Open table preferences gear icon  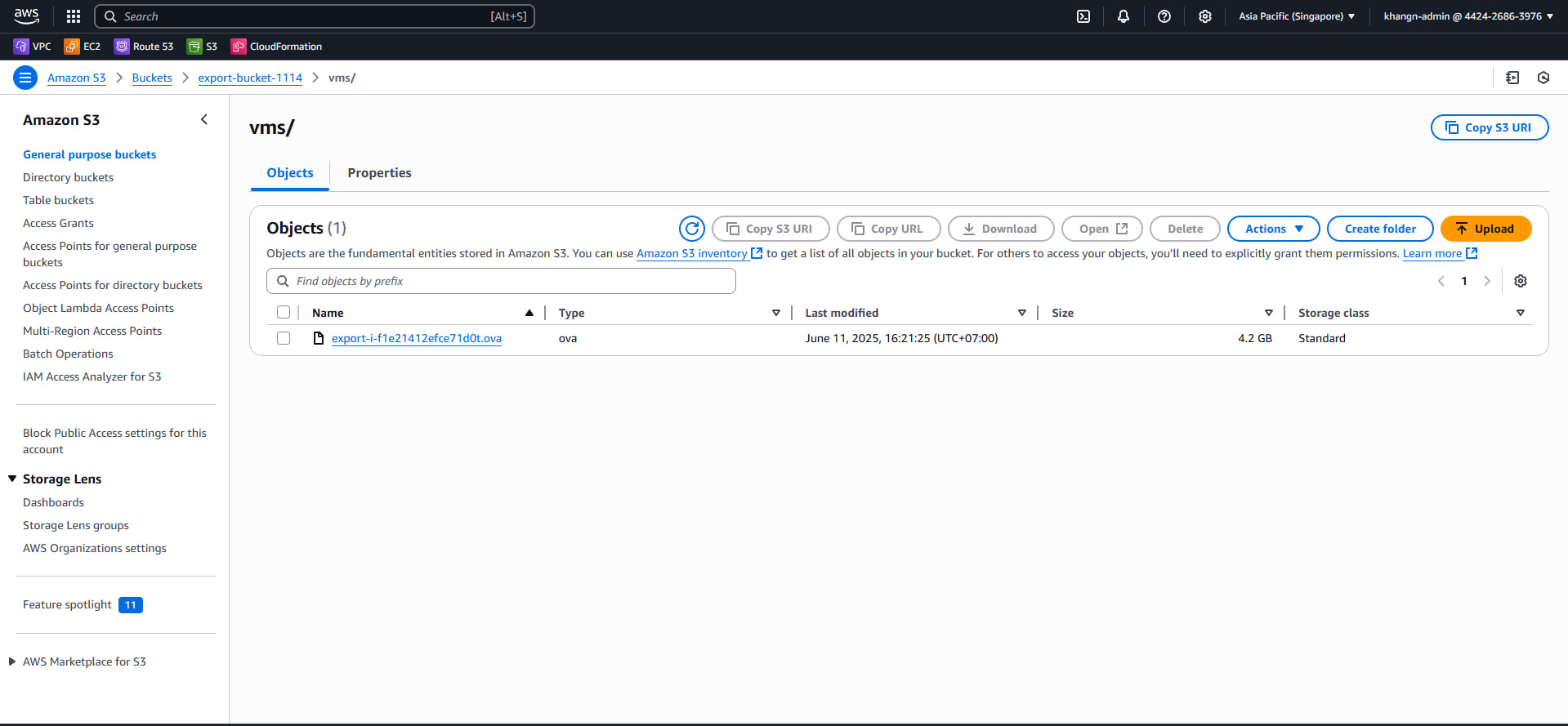tap(1521, 281)
